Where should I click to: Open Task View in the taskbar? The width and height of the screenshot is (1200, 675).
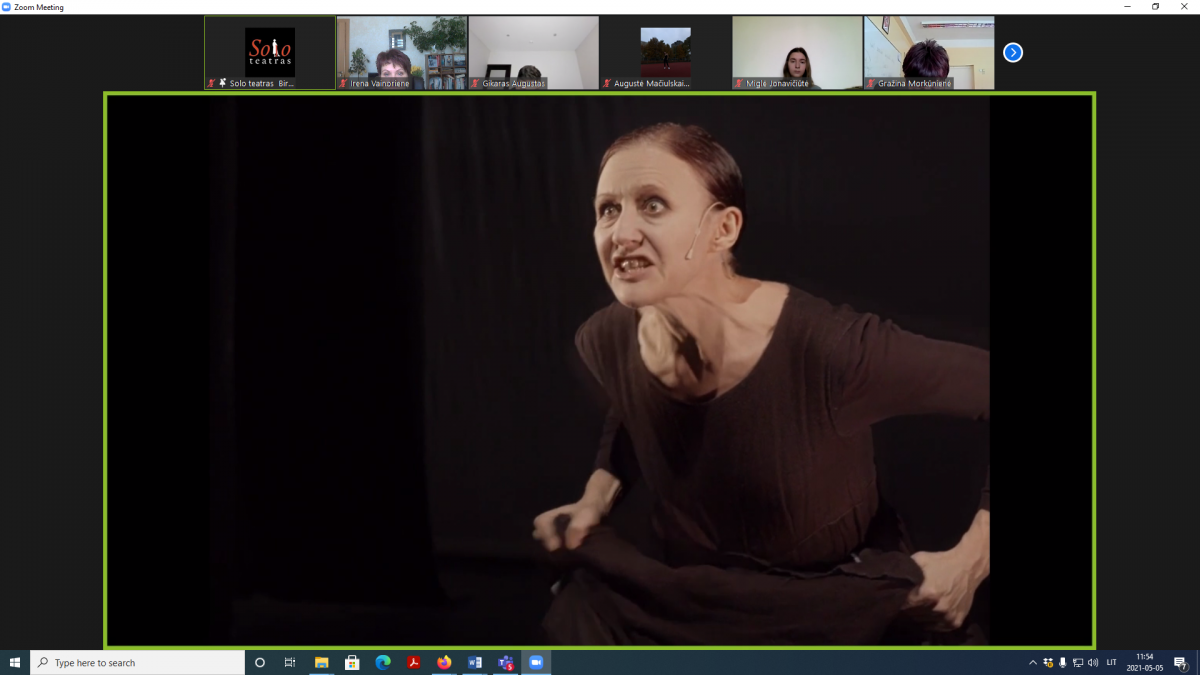(290, 662)
